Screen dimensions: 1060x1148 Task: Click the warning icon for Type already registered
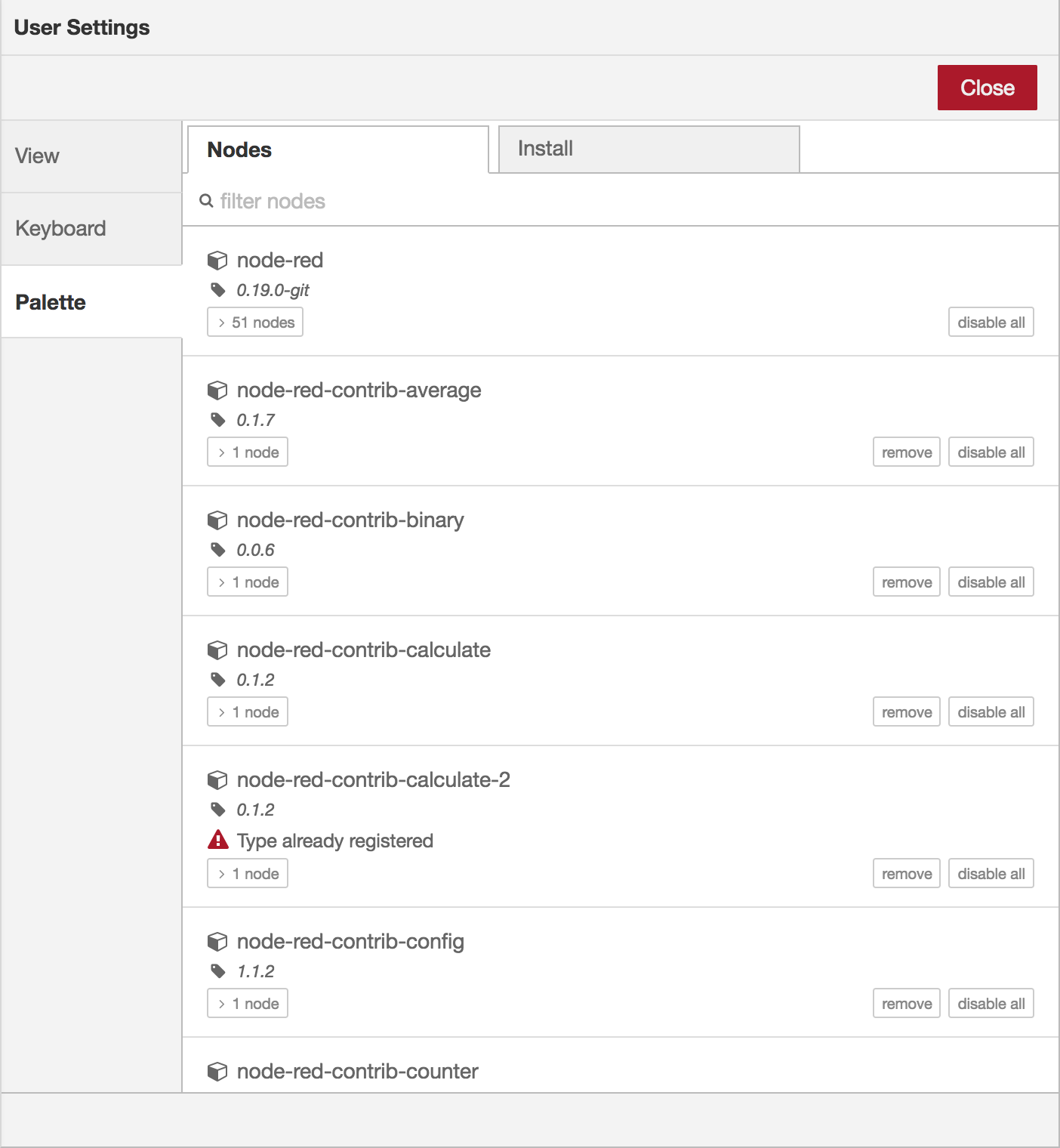tap(218, 840)
